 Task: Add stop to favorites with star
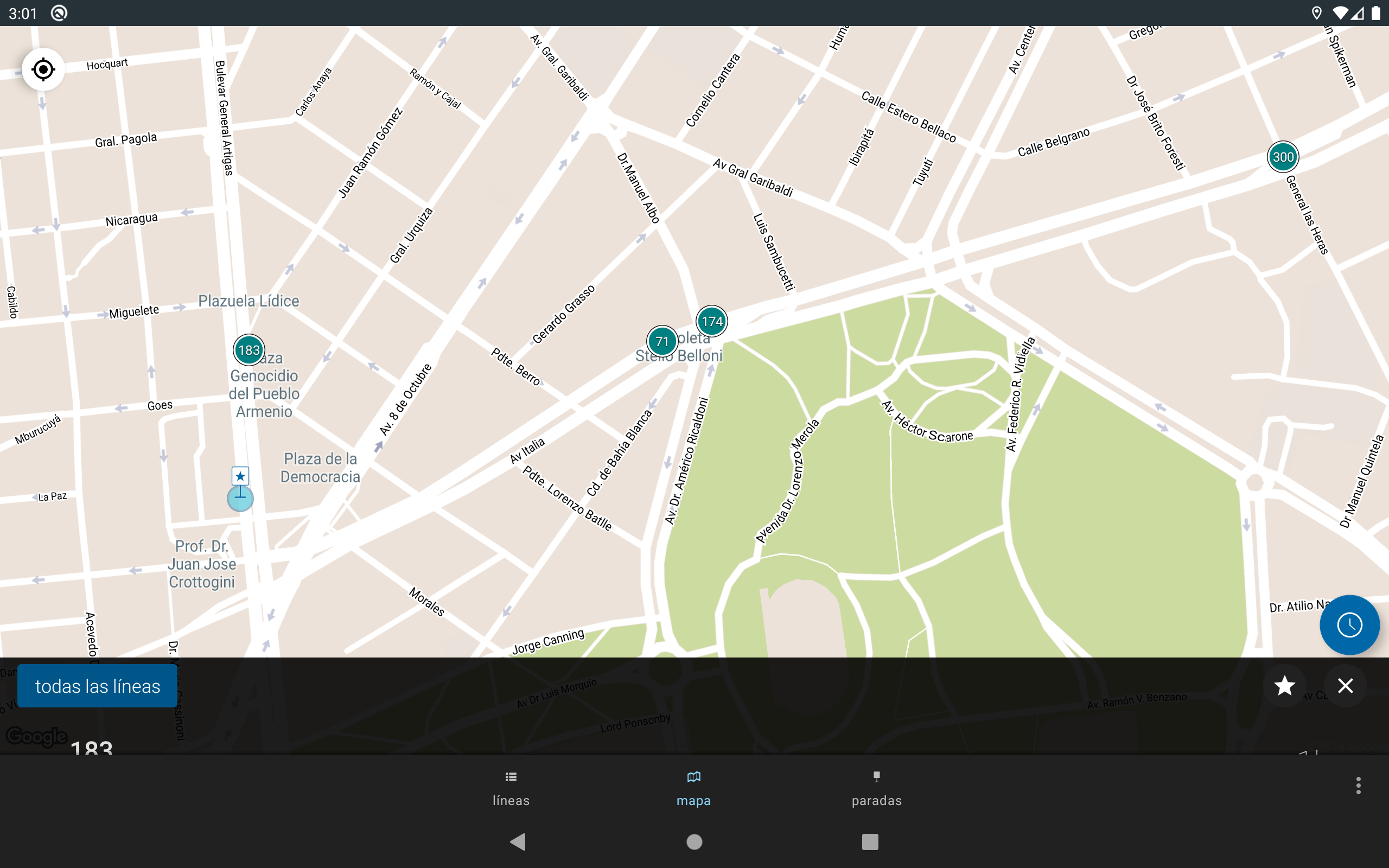pyautogui.click(x=1284, y=685)
